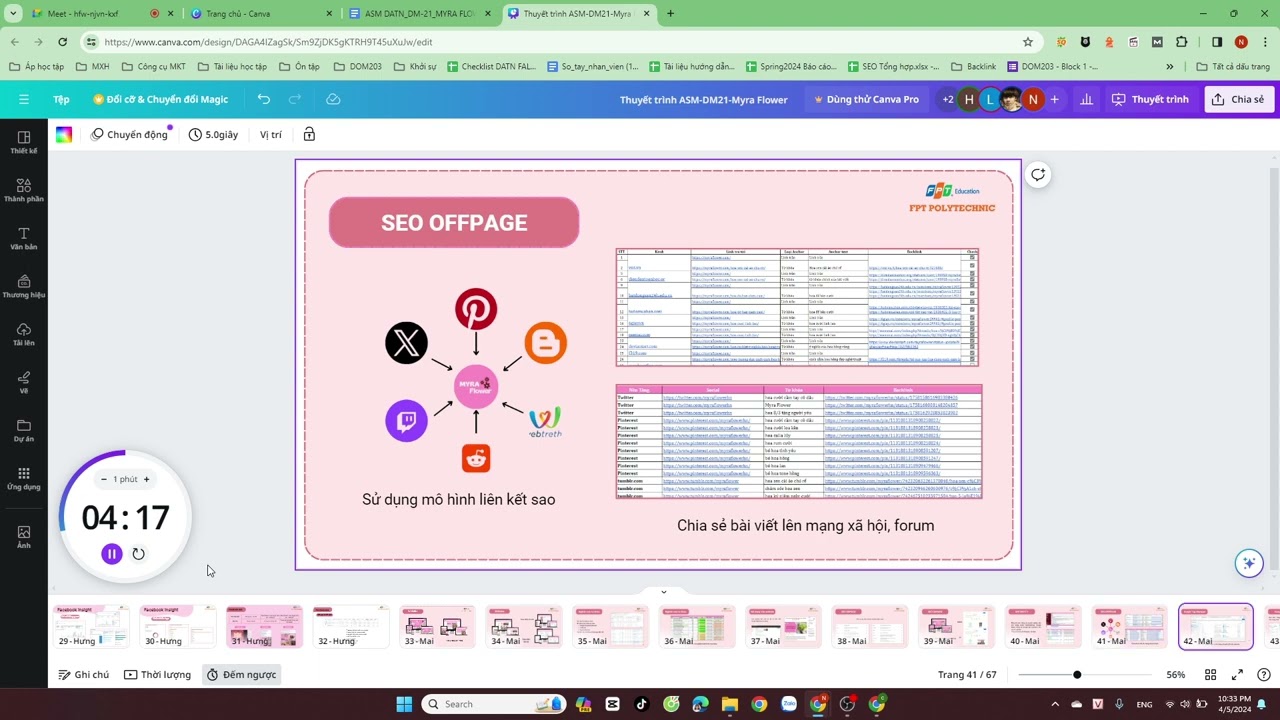Toggle the Đếm ngược countdown timer
This screenshot has width=1280, height=720.
[x=241, y=675]
